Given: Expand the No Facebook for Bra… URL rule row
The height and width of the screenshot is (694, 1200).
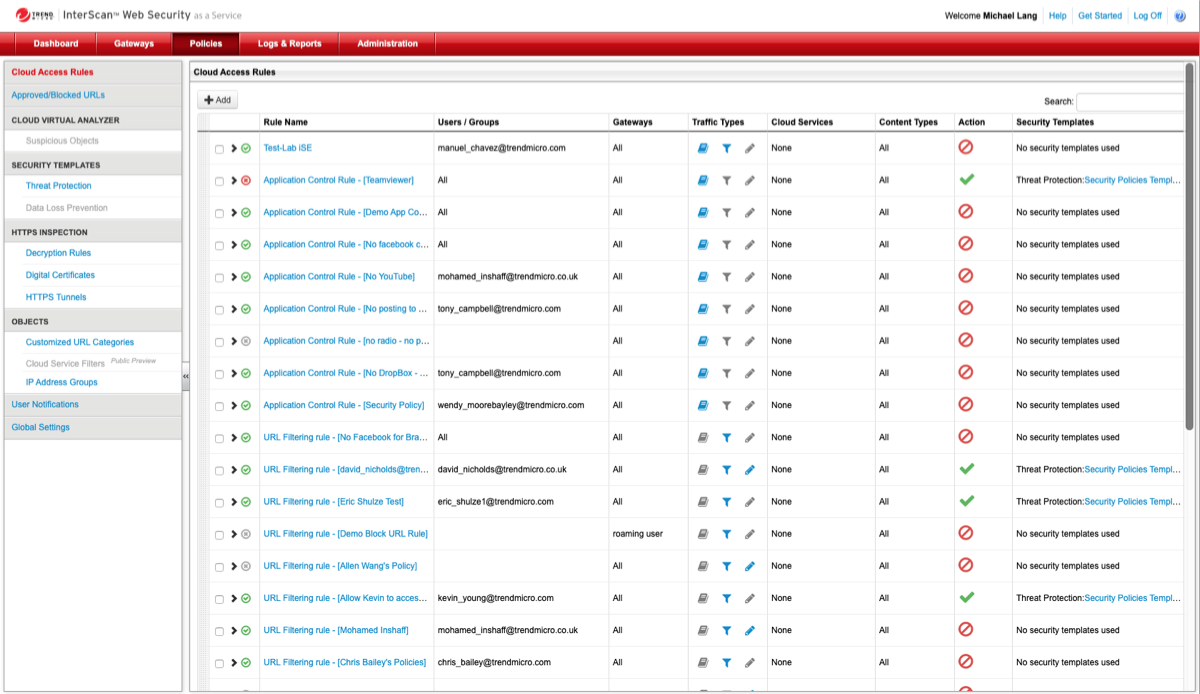Looking at the screenshot, I should [234, 437].
